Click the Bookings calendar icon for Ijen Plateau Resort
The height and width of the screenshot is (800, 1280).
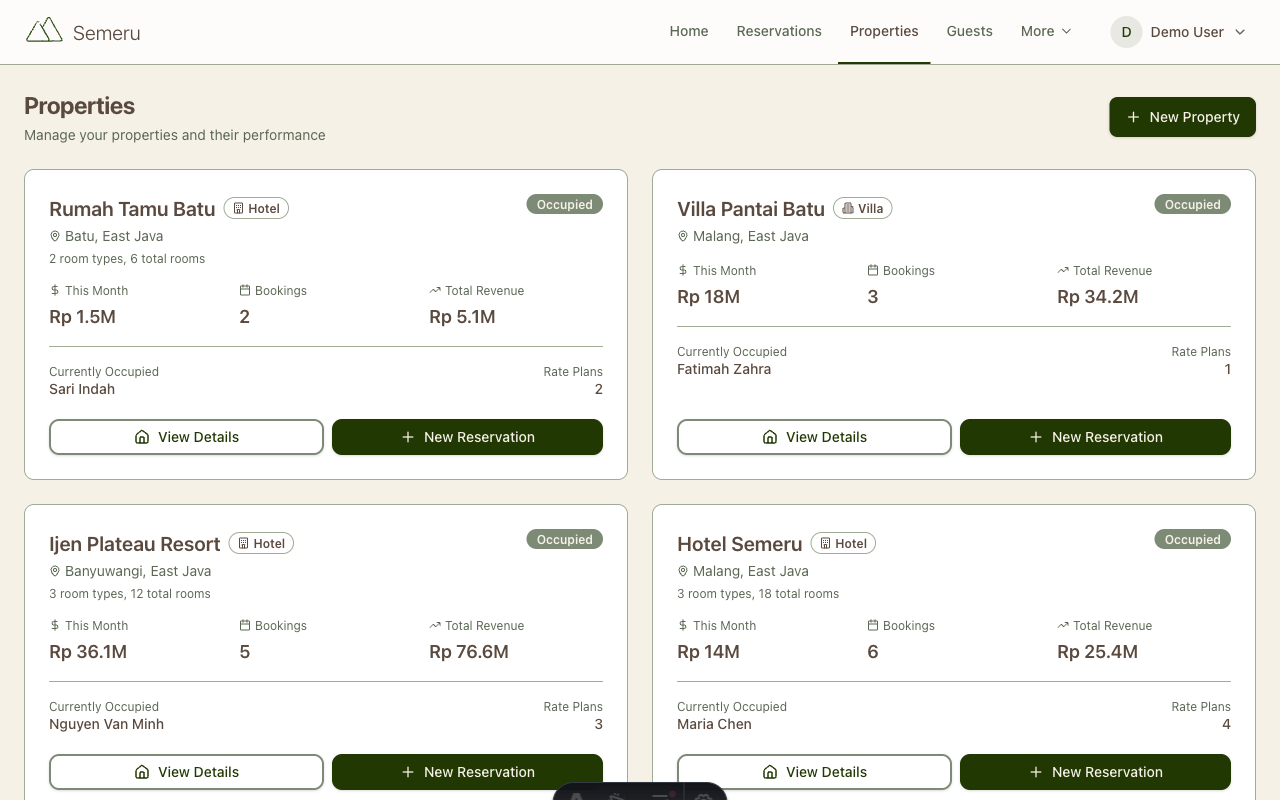tap(245, 626)
